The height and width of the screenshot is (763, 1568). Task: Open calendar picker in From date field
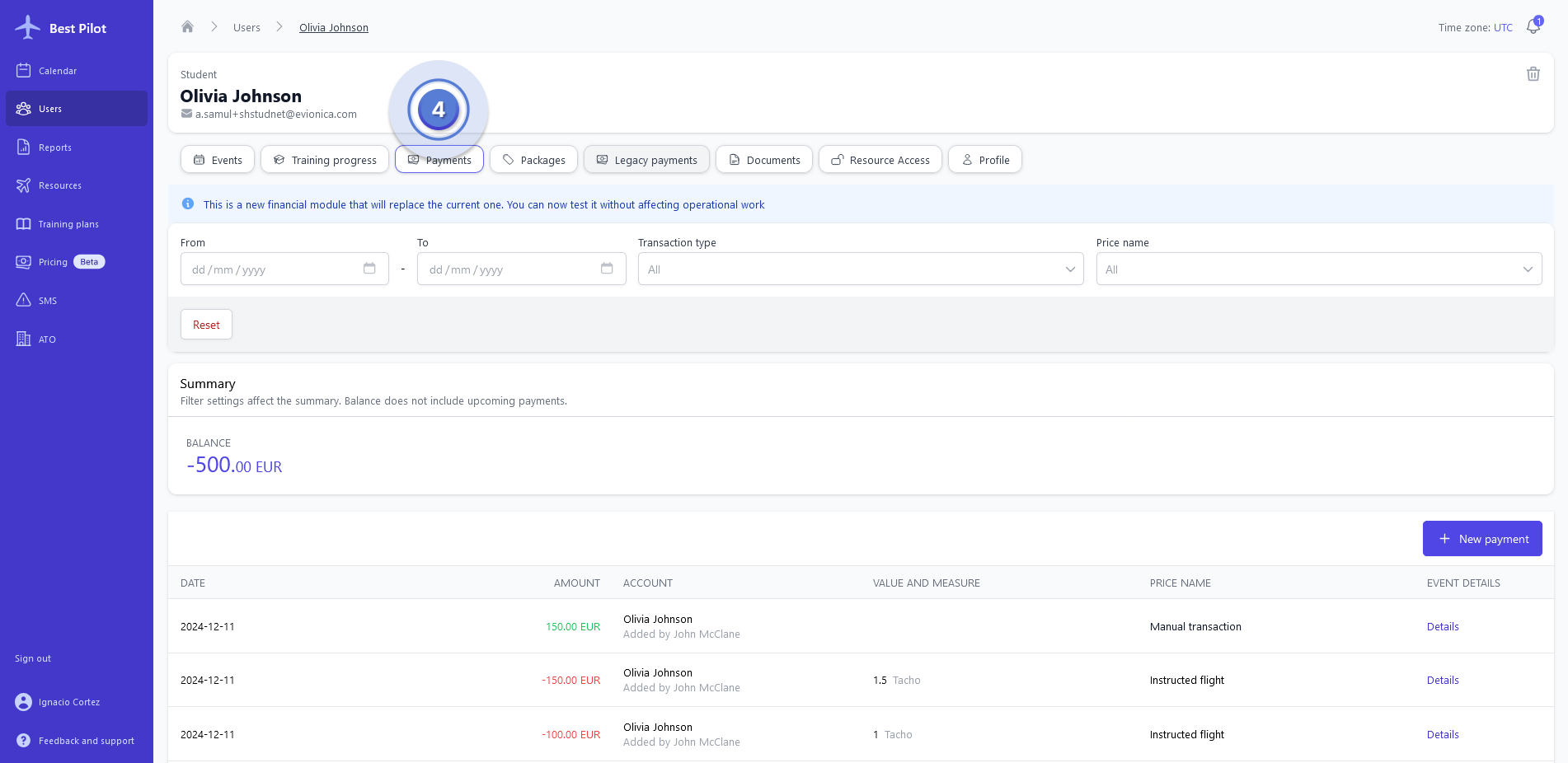click(369, 269)
